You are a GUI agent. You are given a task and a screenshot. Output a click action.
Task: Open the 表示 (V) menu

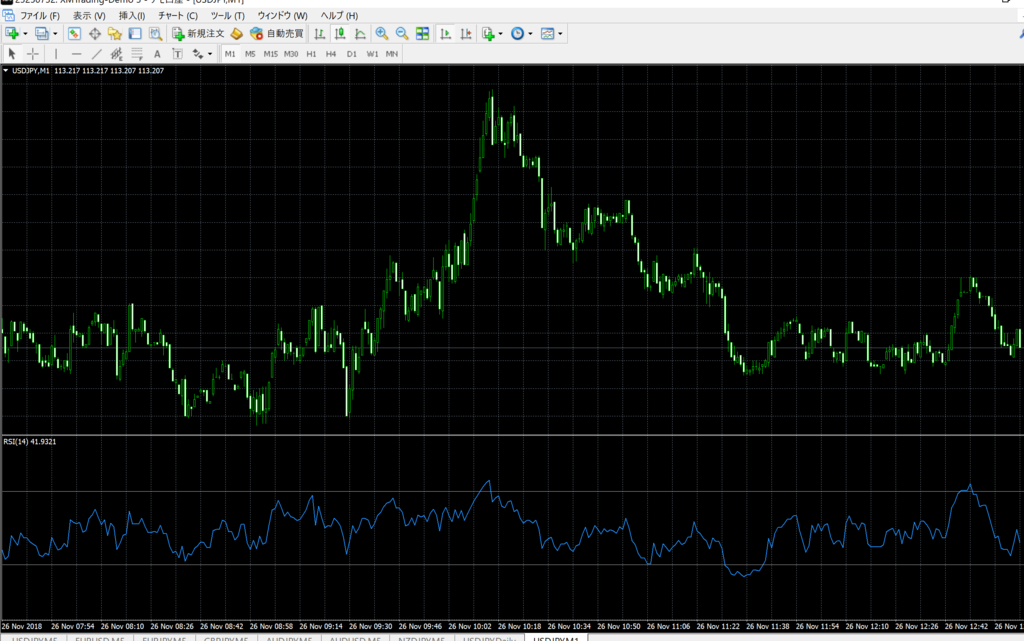(x=89, y=16)
